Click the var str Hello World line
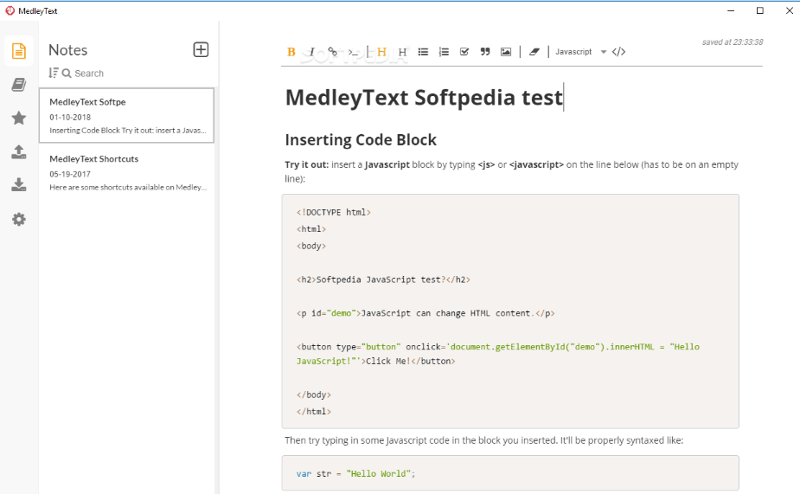 coord(356,474)
